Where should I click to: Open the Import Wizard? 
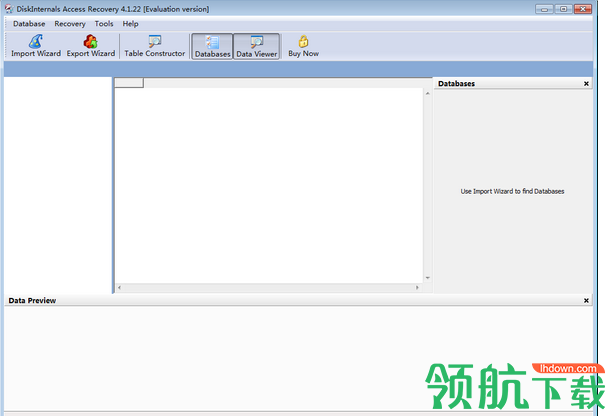tap(35, 46)
